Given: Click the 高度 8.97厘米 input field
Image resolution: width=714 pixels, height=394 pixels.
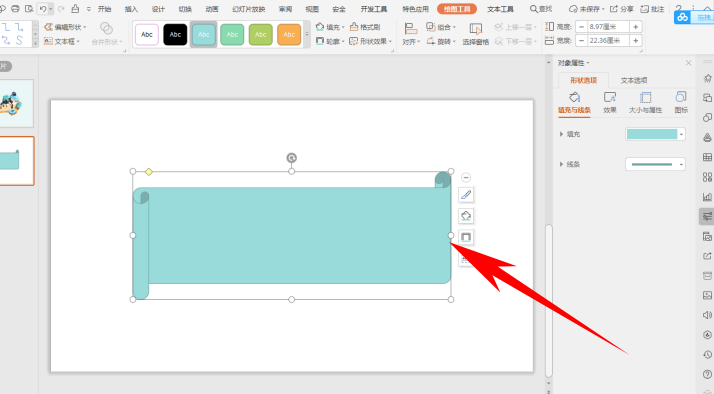Looking at the screenshot, I should [608, 27].
